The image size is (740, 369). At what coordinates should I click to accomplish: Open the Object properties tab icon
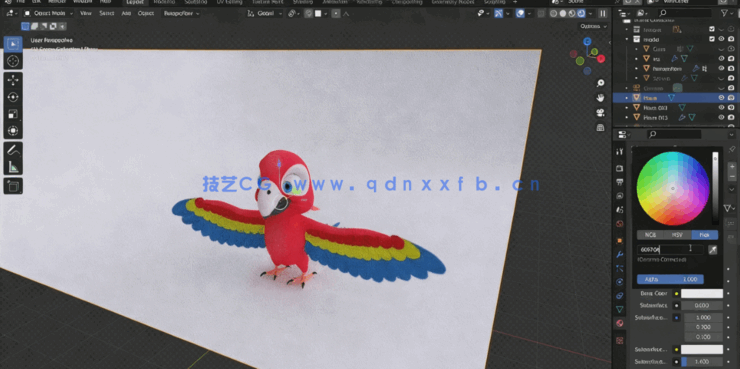[620, 240]
